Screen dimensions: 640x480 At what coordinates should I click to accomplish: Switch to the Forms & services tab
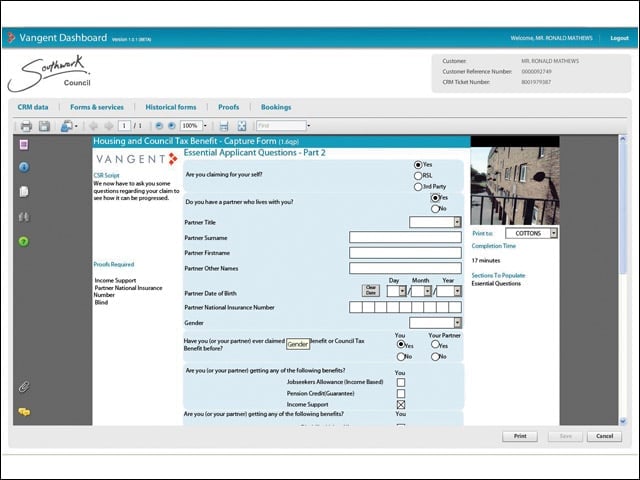click(97, 107)
